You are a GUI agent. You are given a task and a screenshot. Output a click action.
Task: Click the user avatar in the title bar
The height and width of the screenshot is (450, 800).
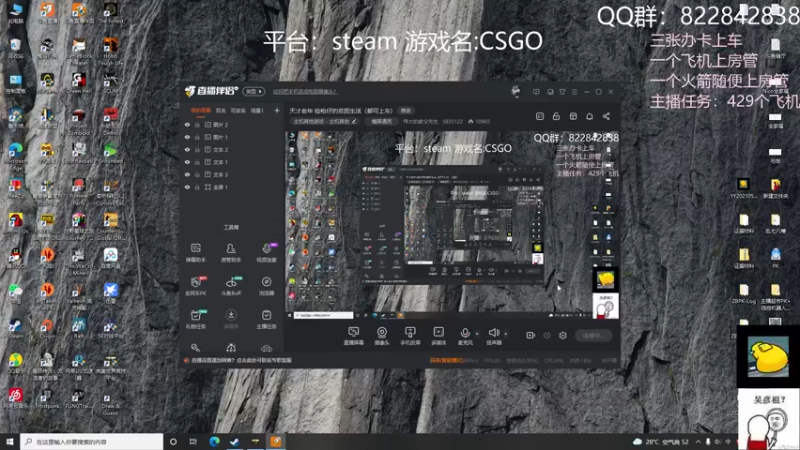click(x=516, y=91)
